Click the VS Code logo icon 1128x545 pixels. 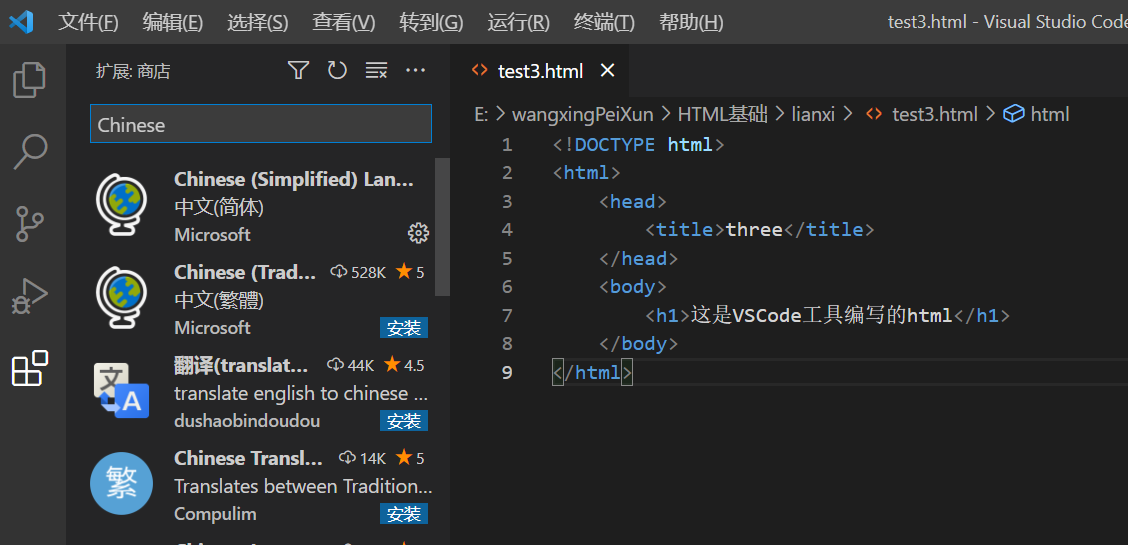[x=21, y=22]
